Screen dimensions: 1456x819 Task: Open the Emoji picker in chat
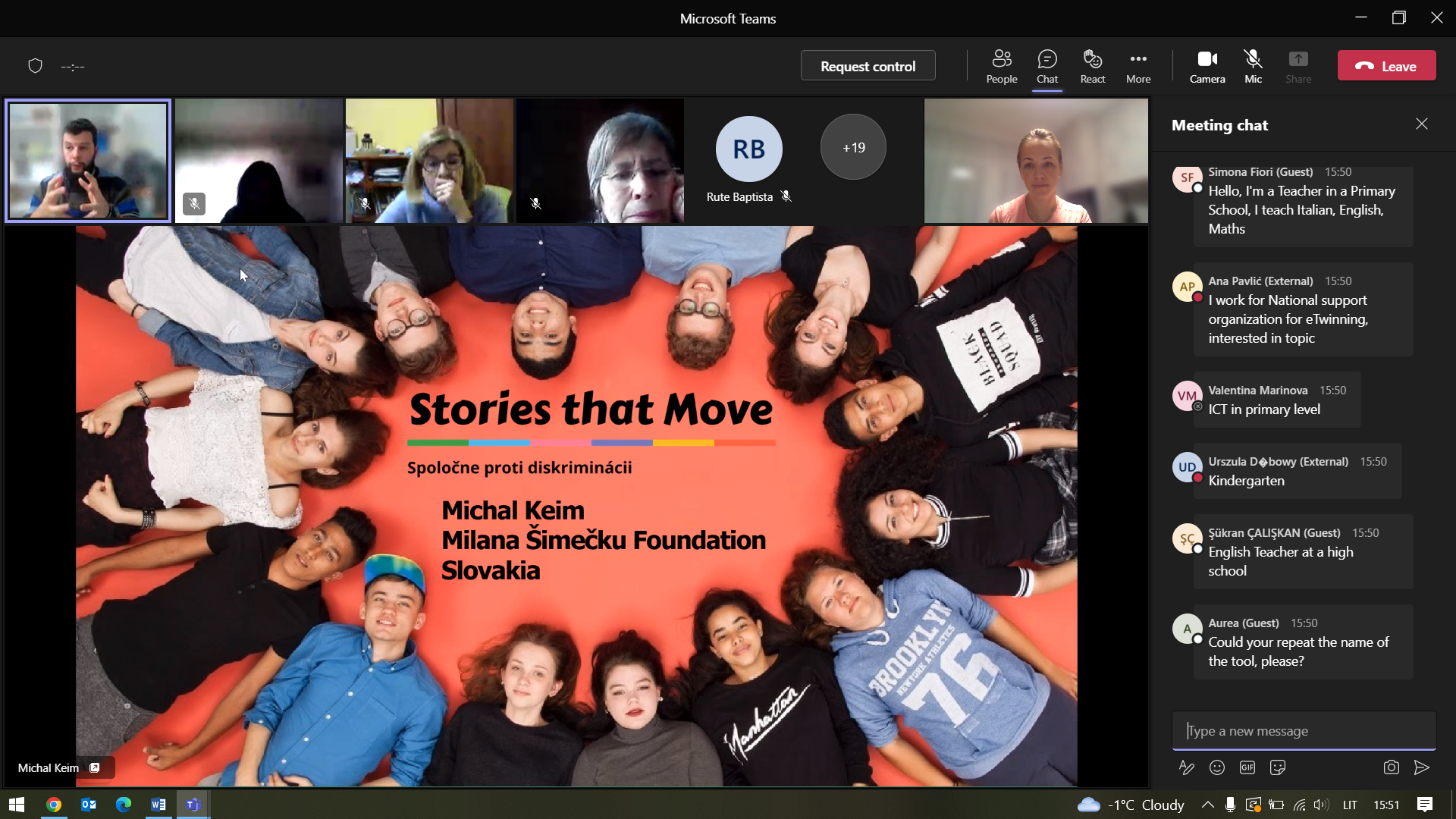point(1217,767)
